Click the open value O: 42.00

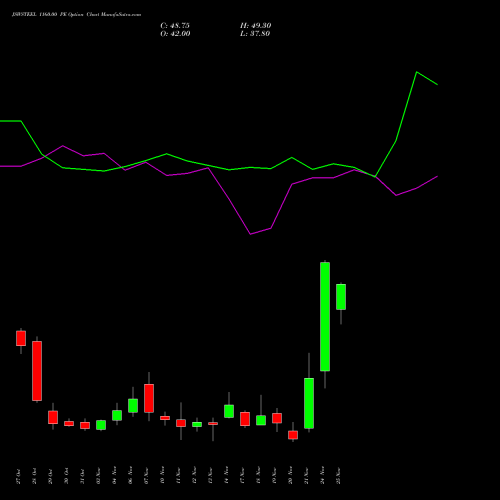click(x=175, y=34)
